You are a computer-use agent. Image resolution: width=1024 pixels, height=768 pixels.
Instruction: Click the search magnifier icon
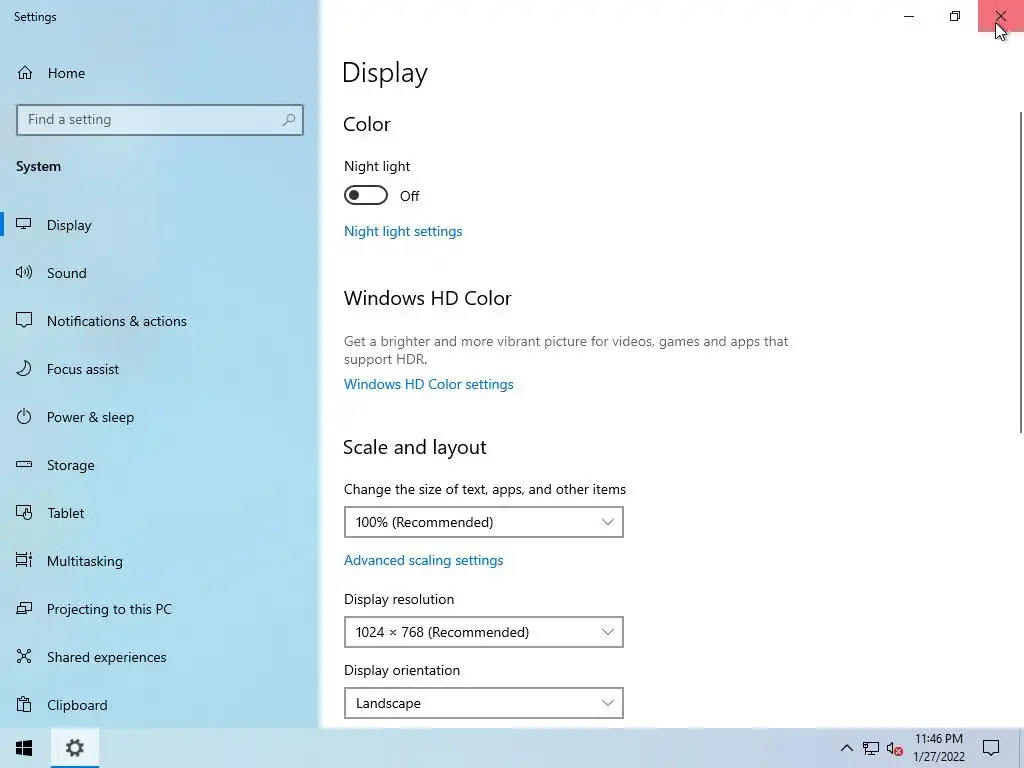point(289,120)
